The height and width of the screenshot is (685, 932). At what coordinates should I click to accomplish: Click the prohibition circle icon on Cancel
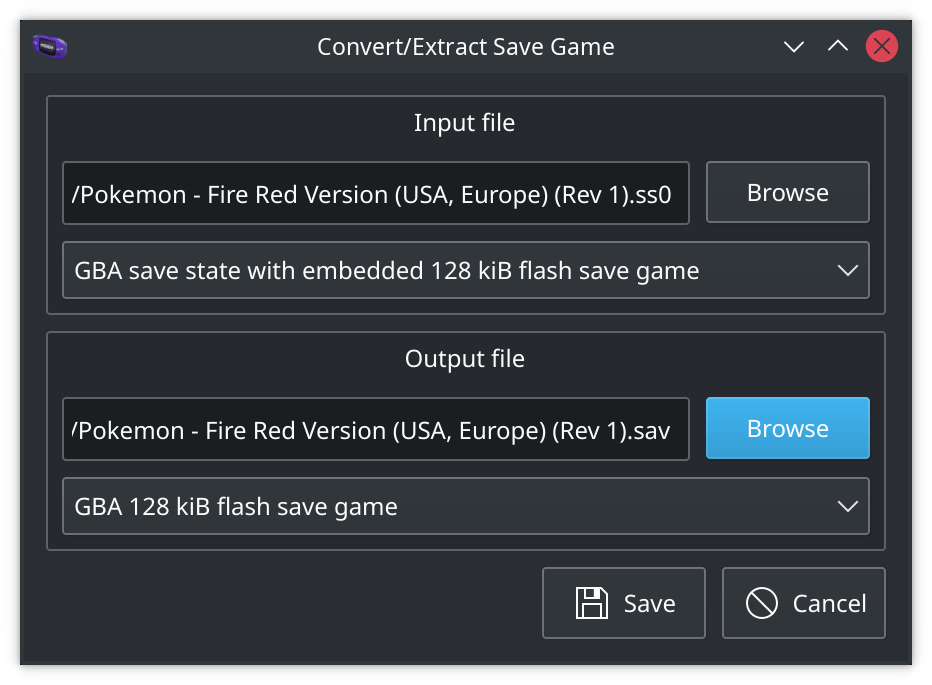click(761, 603)
